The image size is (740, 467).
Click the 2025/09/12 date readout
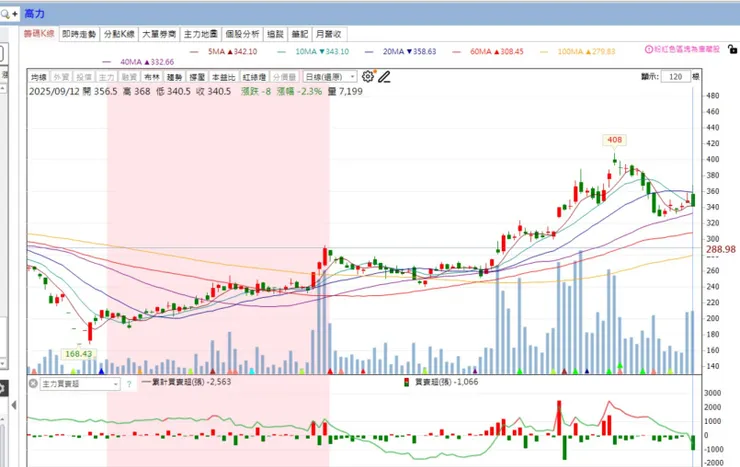tap(54, 91)
